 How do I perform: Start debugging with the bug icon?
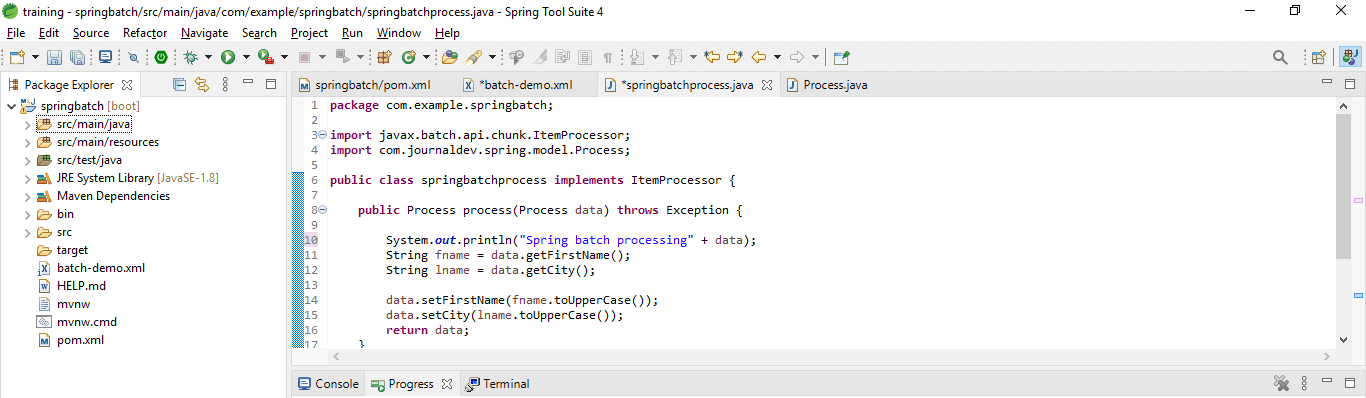(190, 57)
